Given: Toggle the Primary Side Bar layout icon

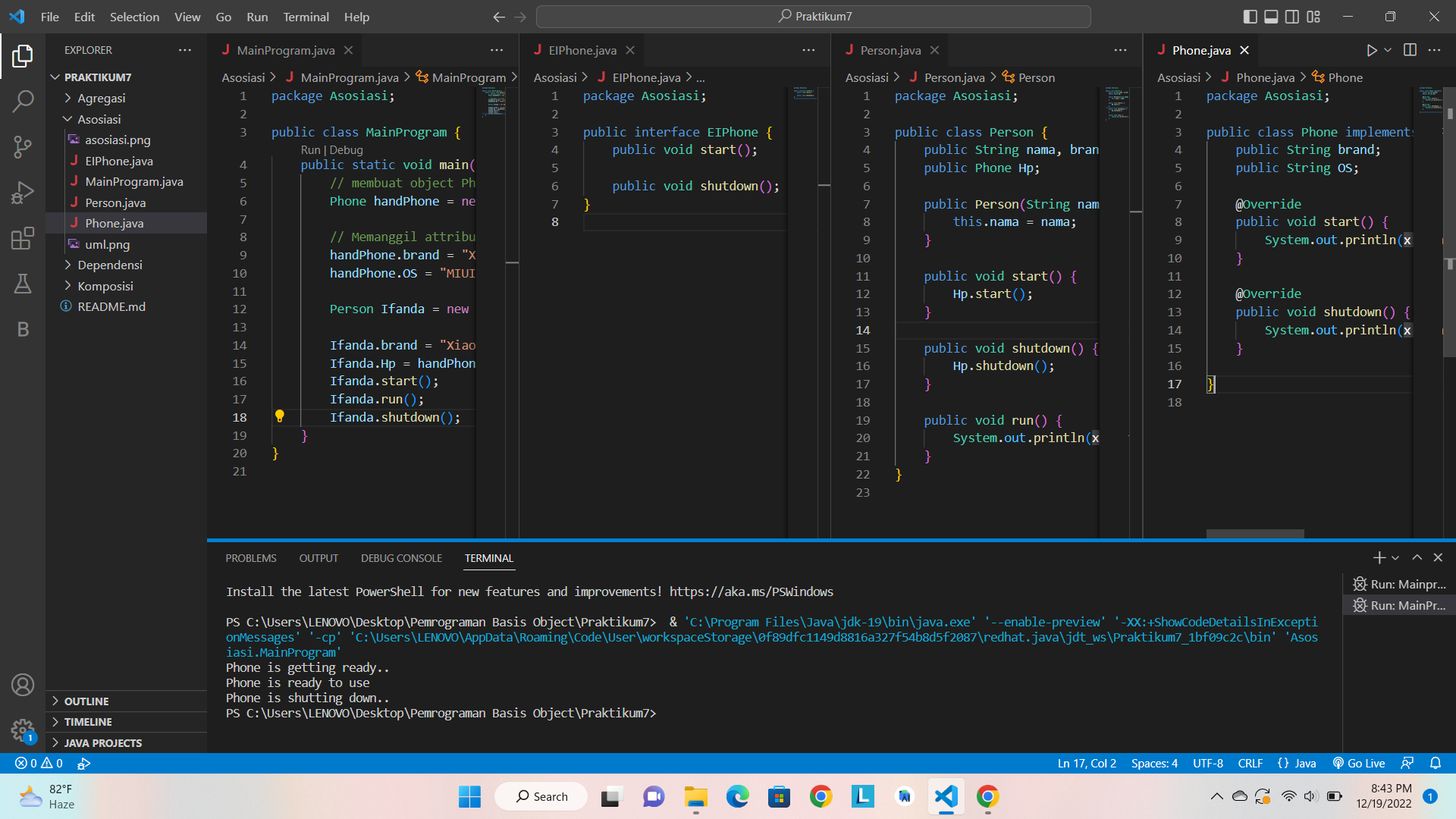Looking at the screenshot, I should pos(1248,16).
